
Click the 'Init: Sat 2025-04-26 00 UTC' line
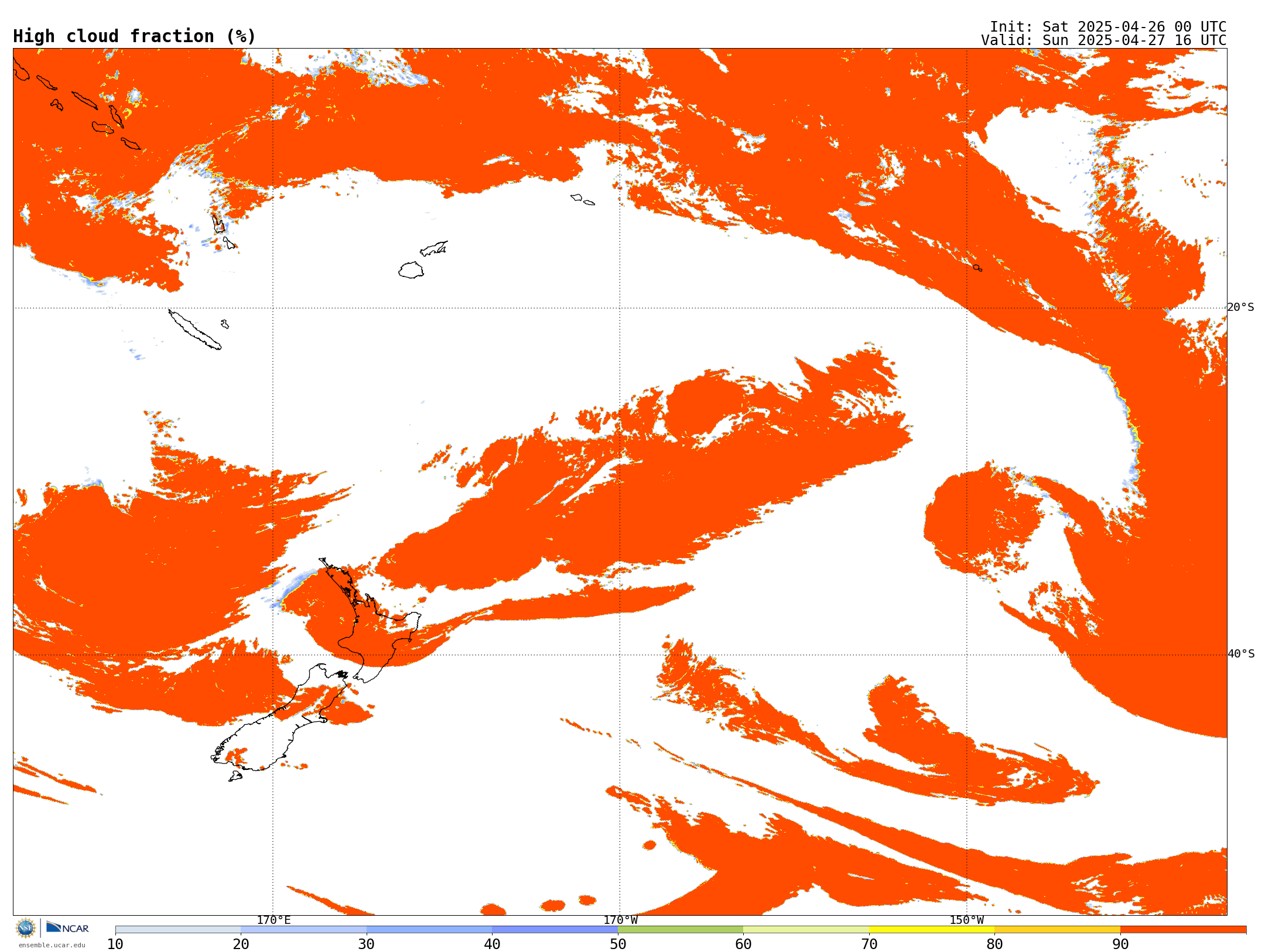coord(1108,27)
